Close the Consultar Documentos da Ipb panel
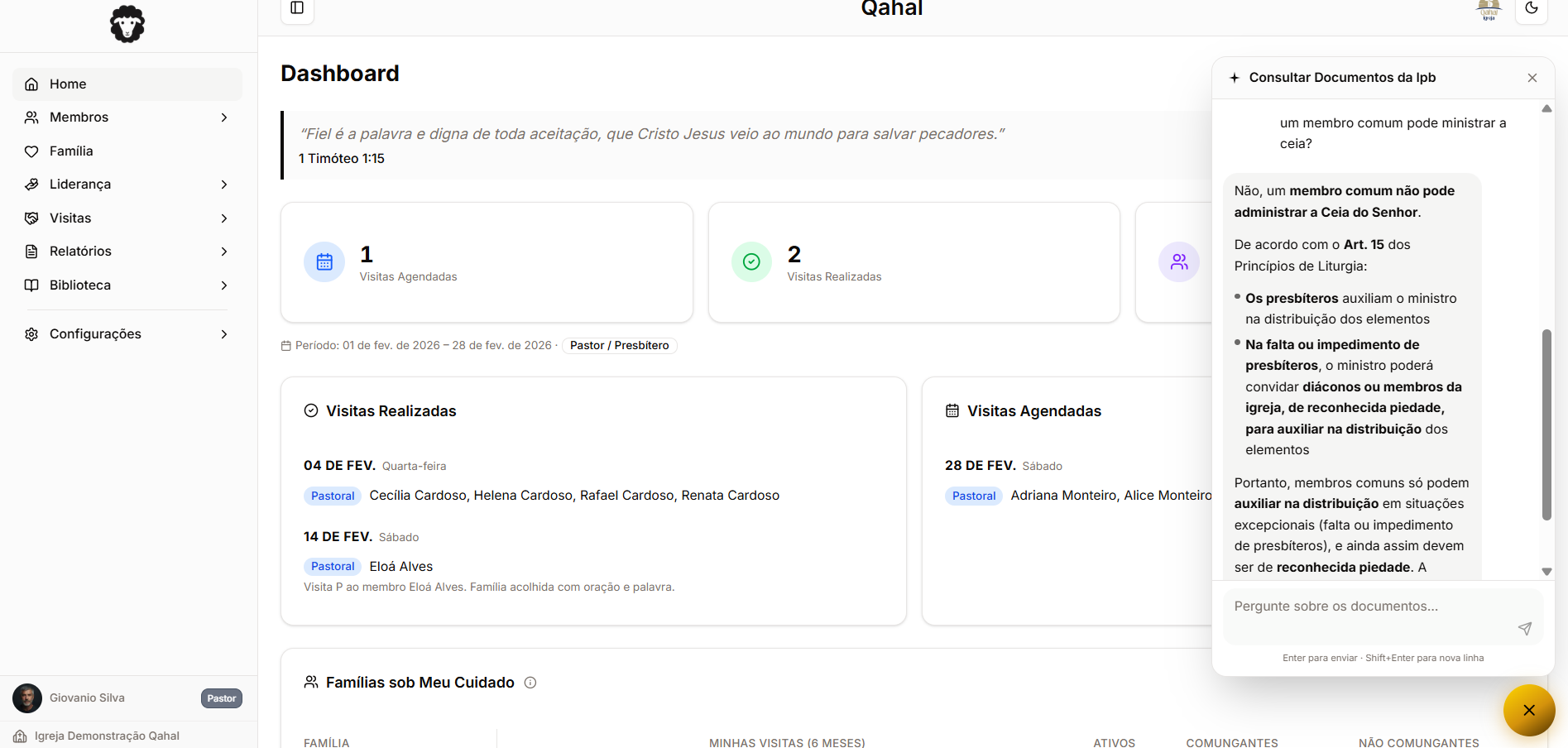This screenshot has height=748, width=1568. coord(1532,77)
